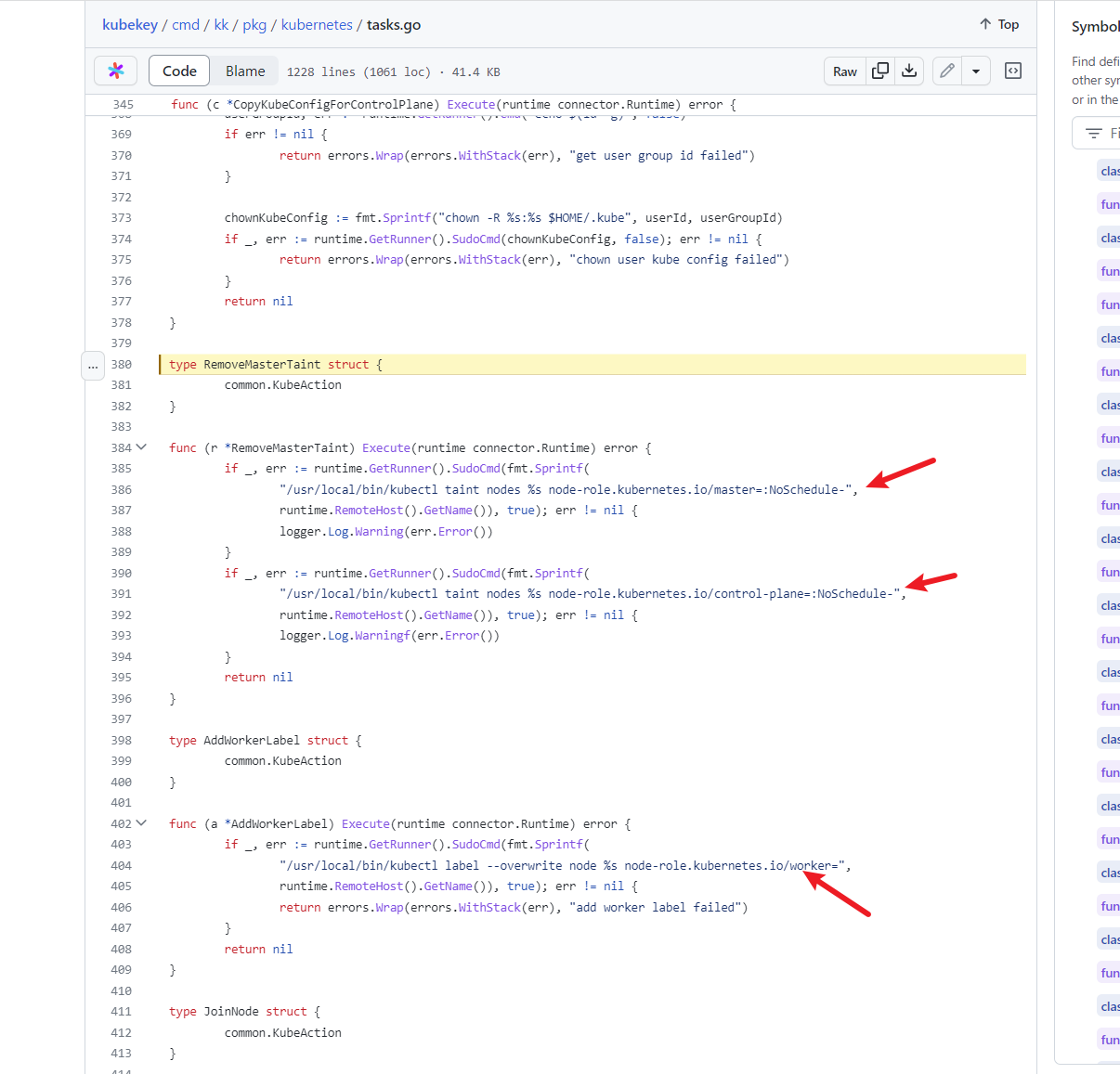
Task: Edit this file using the pencil icon
Action: pyautogui.click(x=946, y=71)
